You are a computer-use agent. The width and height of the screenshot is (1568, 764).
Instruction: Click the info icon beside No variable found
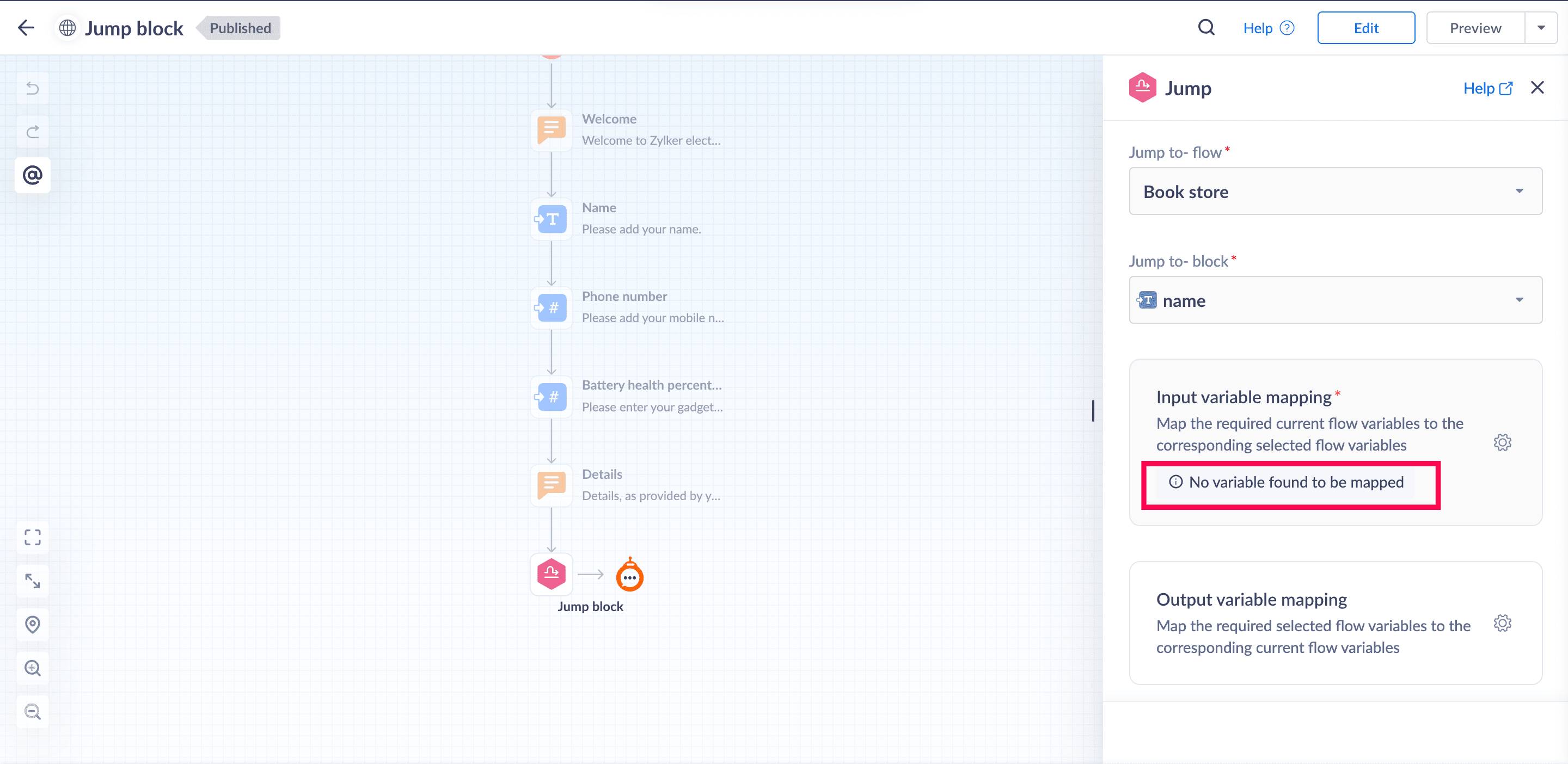1175,482
